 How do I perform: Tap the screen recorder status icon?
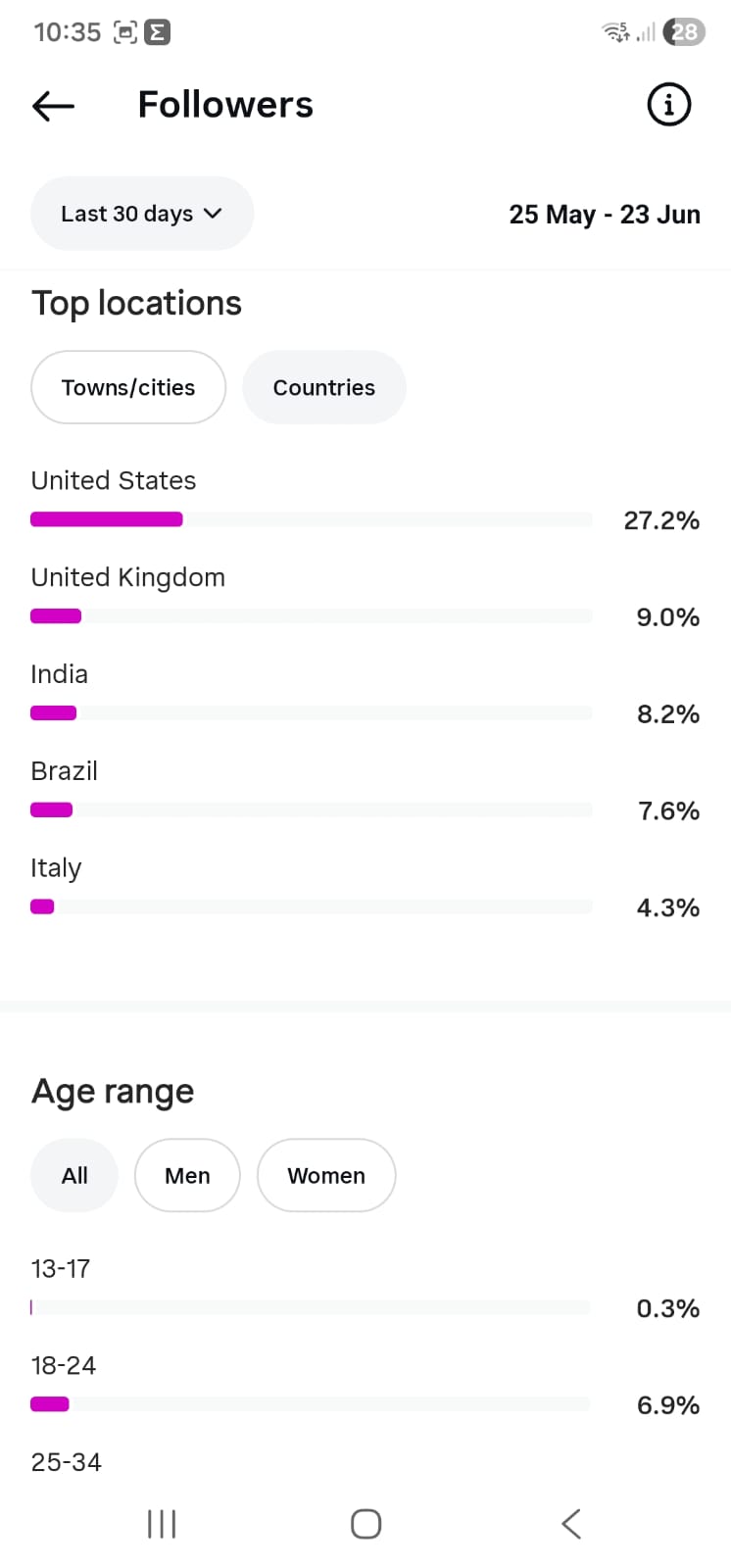(125, 32)
